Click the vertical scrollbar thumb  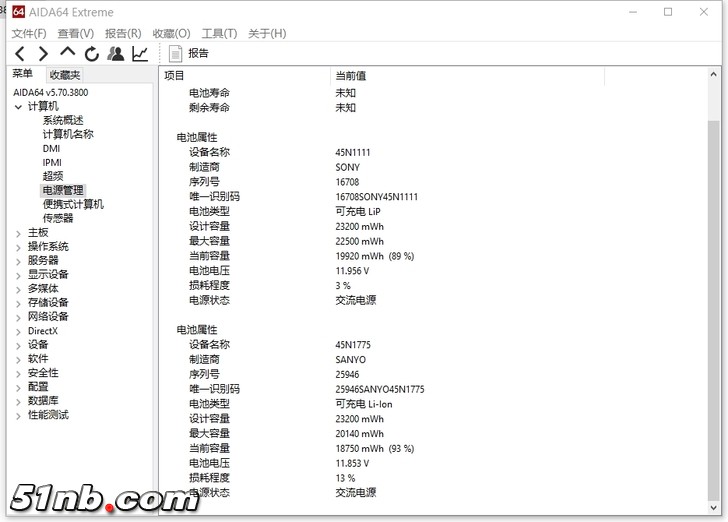point(714,311)
